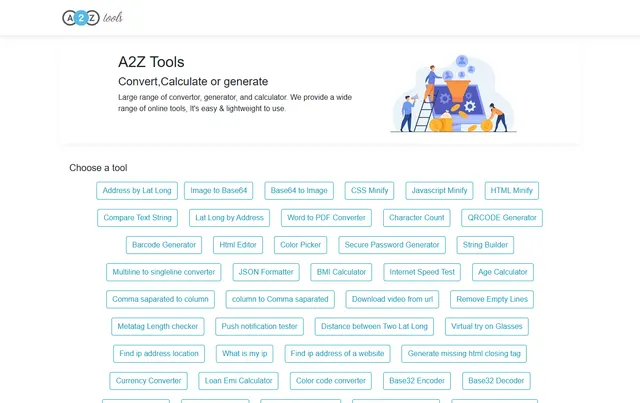Select the Barcode Generator tool
The width and height of the screenshot is (640, 403).
click(x=164, y=245)
